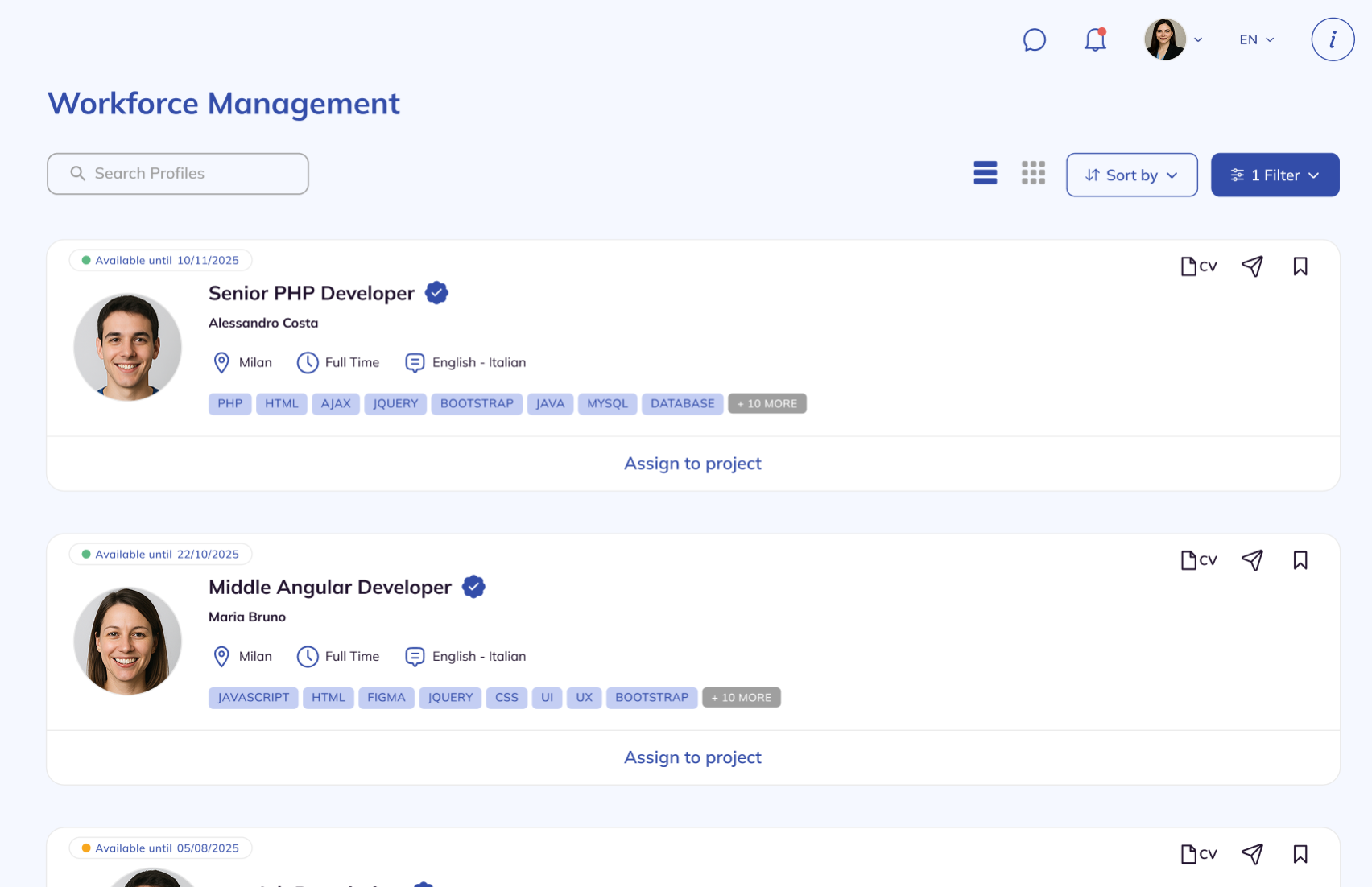Expand the EN language selector
This screenshot has height=887, width=1372.
click(x=1254, y=39)
